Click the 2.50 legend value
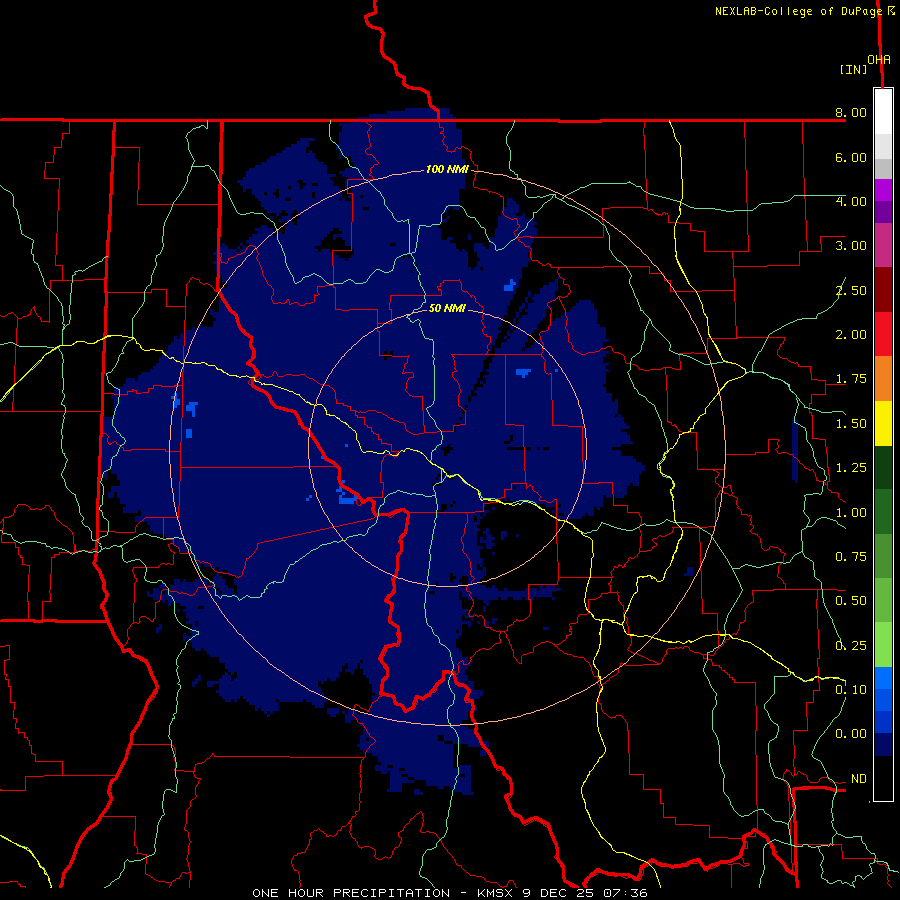Viewport: 900px width, 900px height. (x=851, y=290)
